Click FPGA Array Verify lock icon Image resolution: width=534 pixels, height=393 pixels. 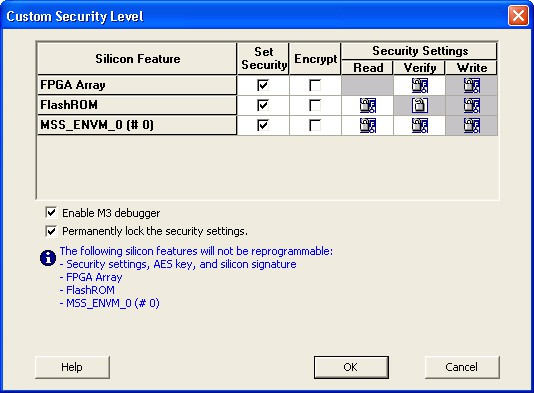pos(420,85)
